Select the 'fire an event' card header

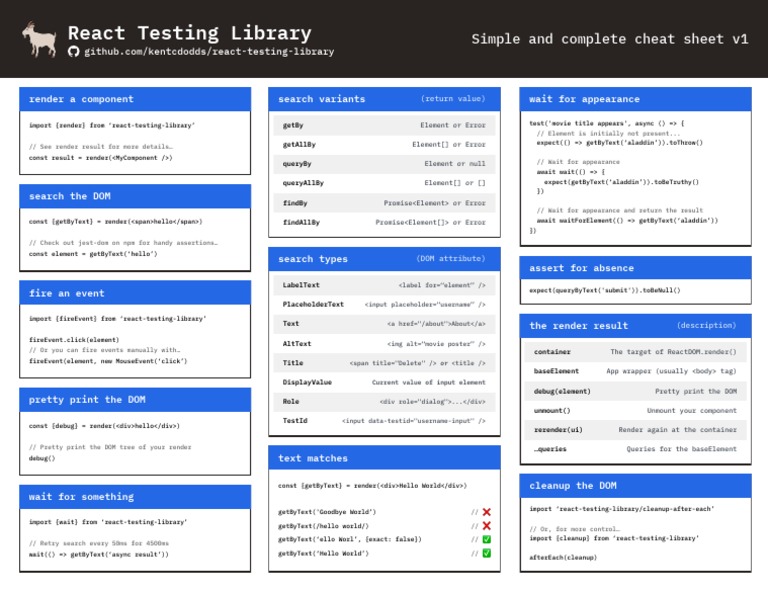tap(135, 293)
